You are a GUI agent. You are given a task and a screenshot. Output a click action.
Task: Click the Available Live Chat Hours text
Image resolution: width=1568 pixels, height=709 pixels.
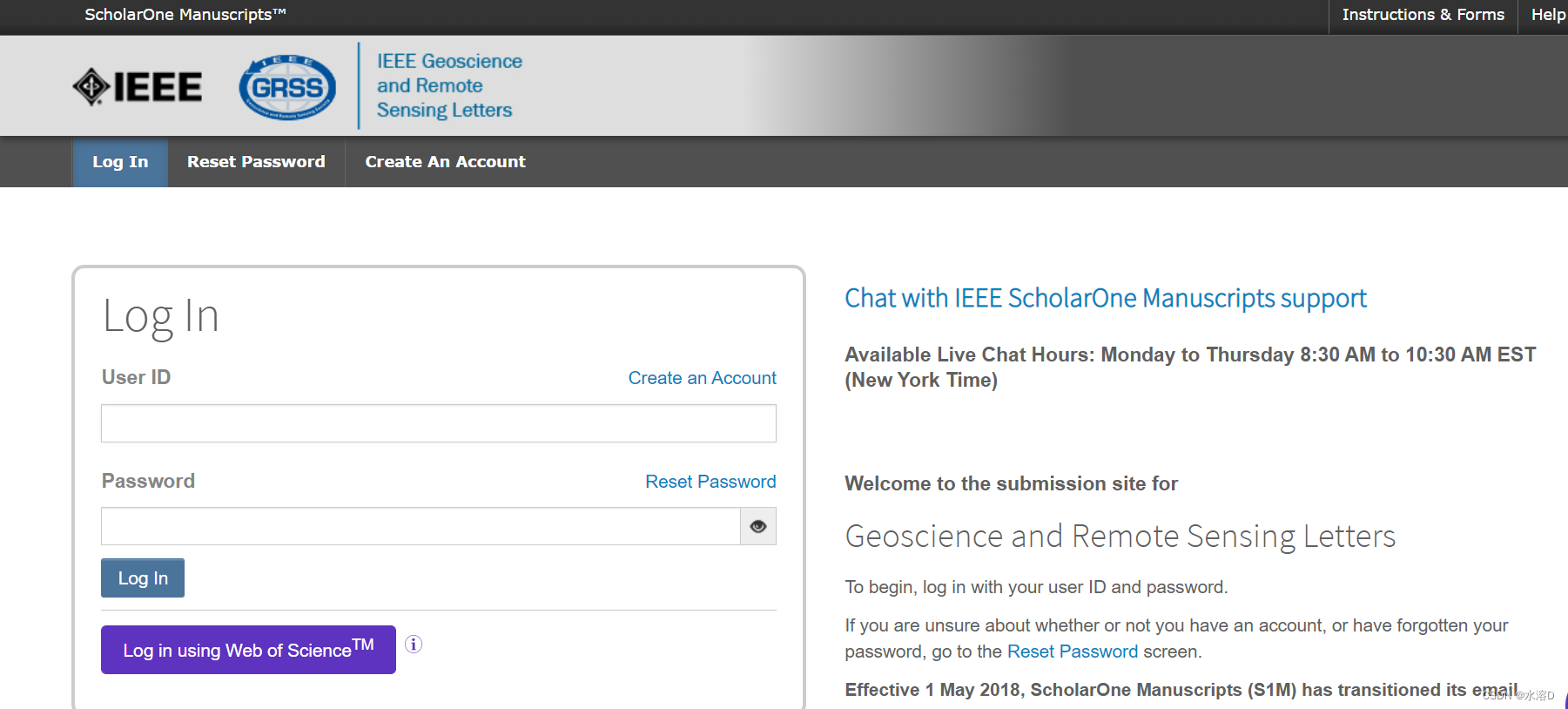coord(1190,368)
